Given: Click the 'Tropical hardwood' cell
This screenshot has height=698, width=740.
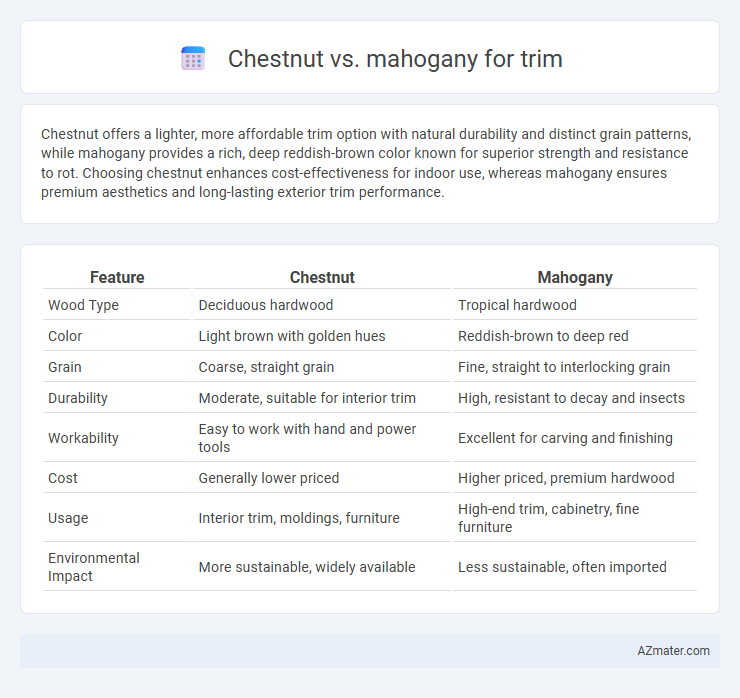Looking at the screenshot, I should coord(517,305).
